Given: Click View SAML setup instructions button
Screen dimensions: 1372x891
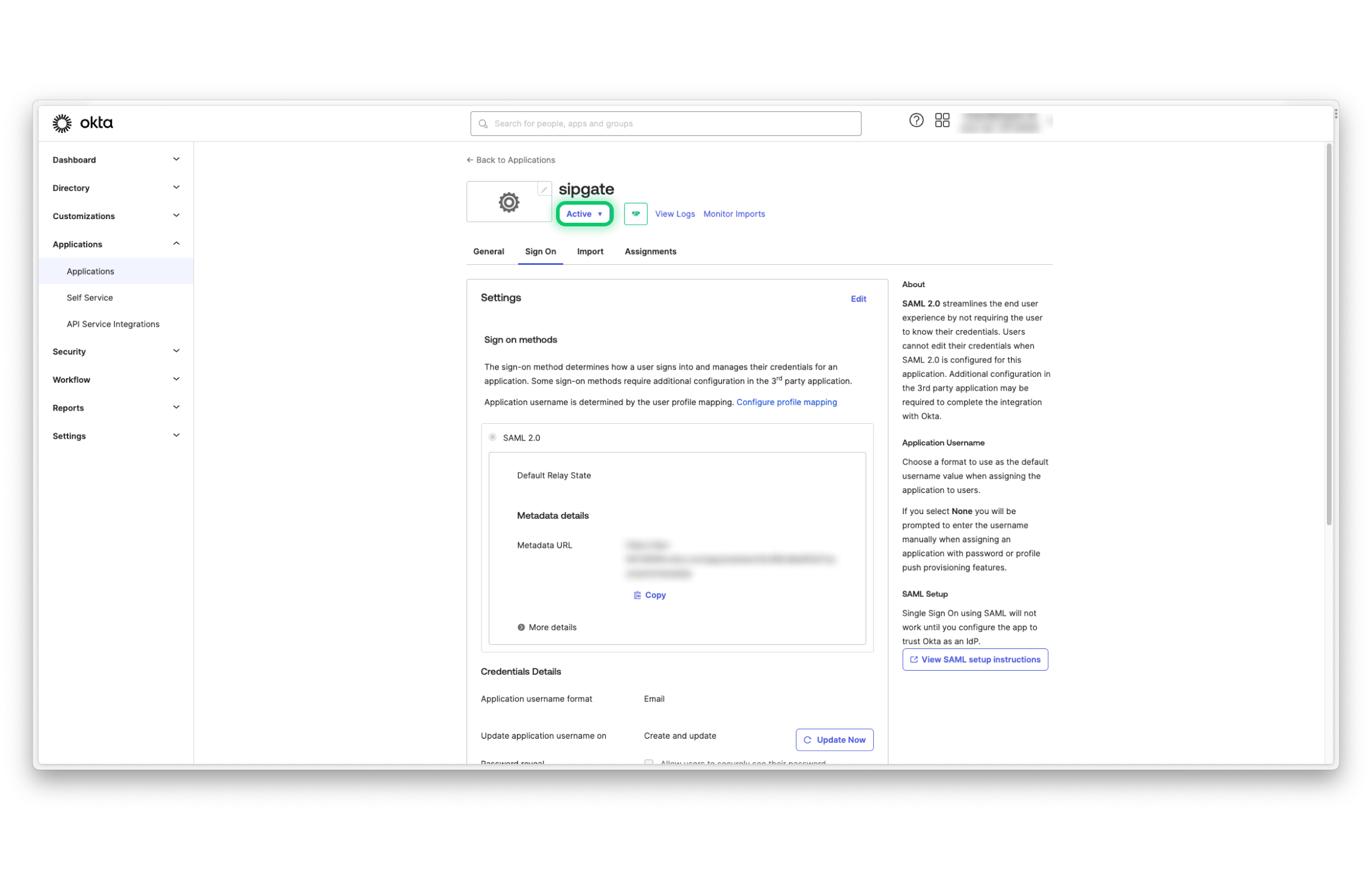Looking at the screenshot, I should pos(975,660).
